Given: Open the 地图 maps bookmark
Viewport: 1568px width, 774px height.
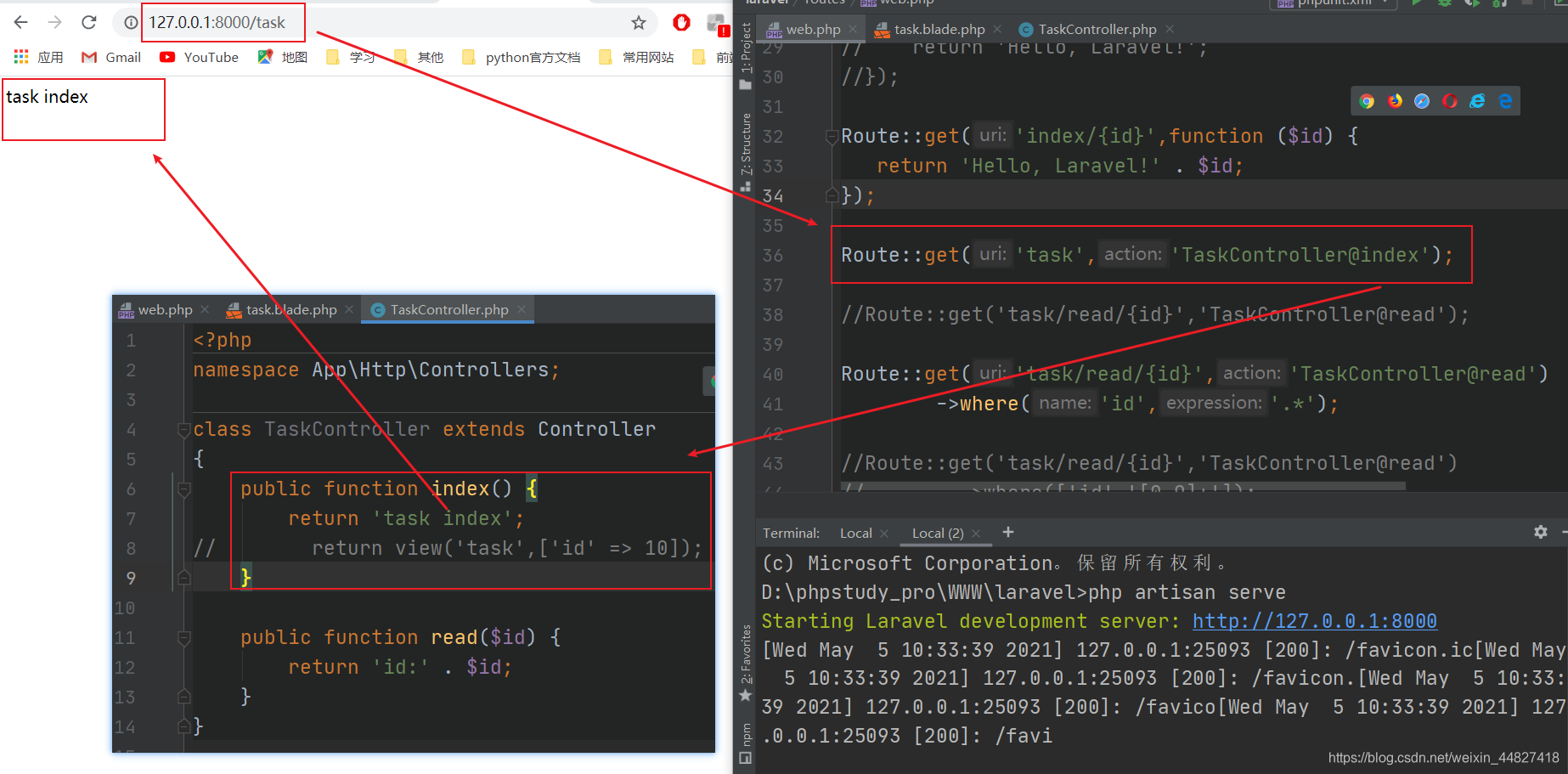Looking at the screenshot, I should coord(283,57).
